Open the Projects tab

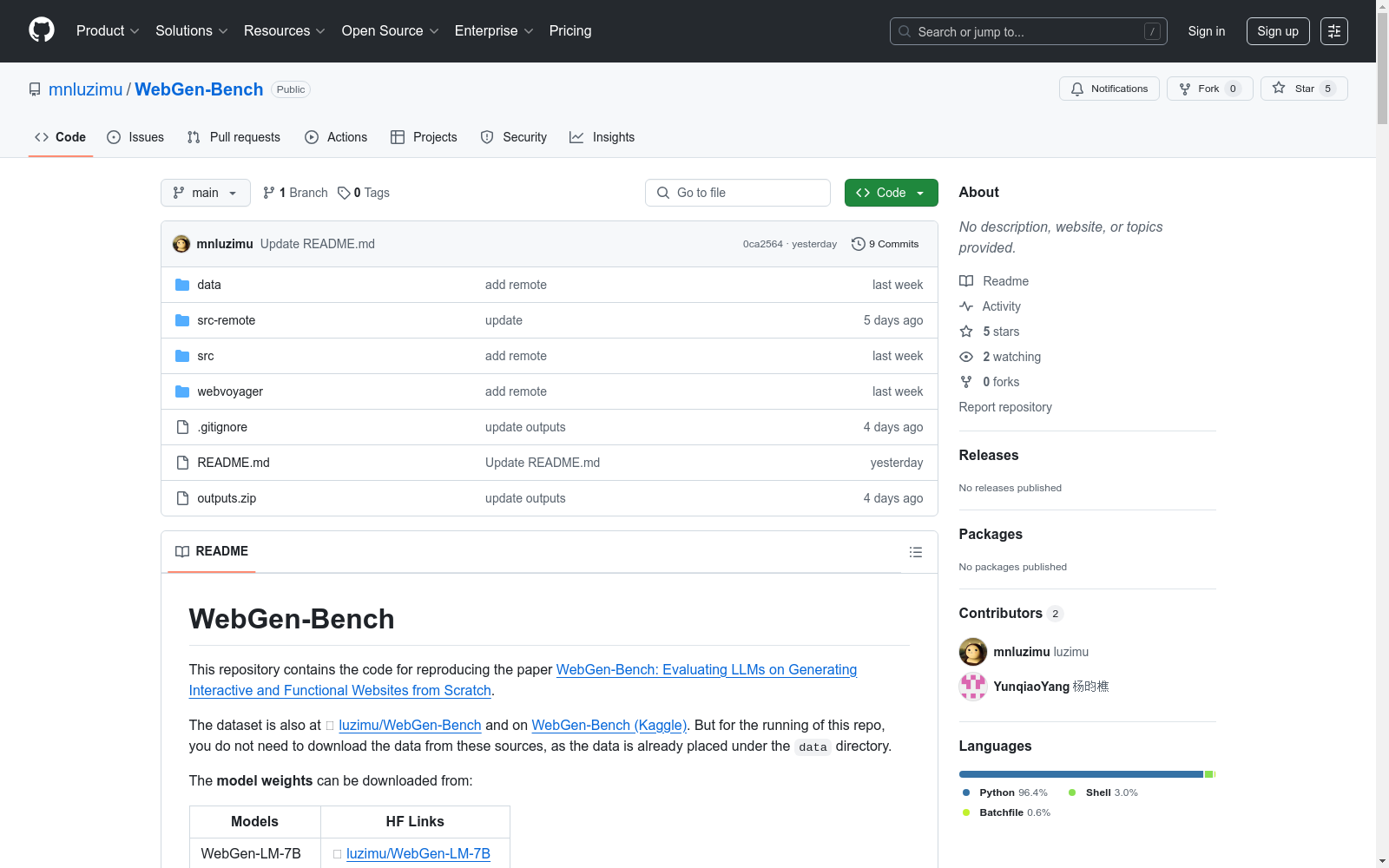point(424,137)
